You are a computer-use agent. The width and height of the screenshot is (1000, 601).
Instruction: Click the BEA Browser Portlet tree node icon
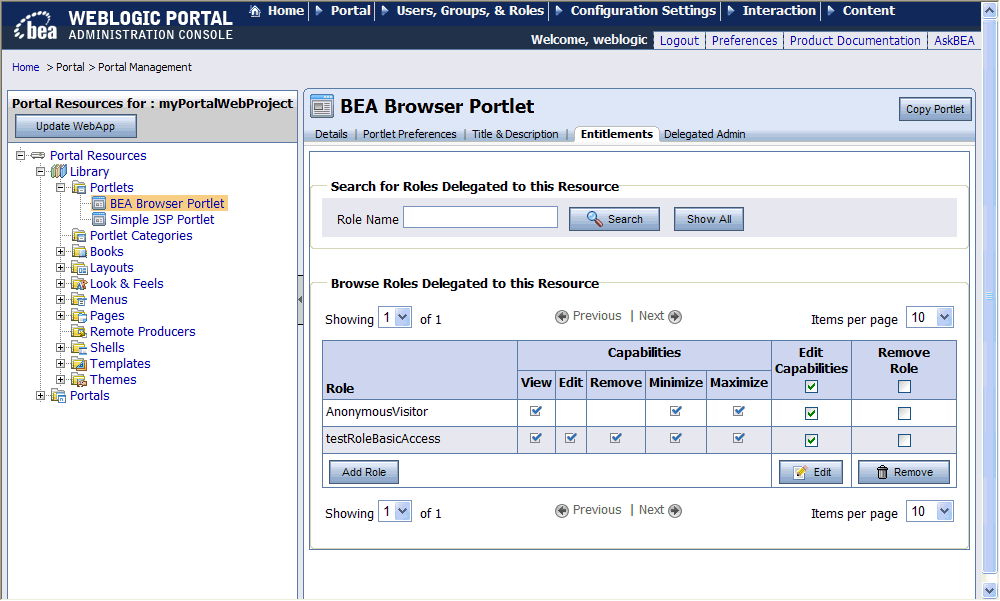pyautogui.click(x=99, y=204)
